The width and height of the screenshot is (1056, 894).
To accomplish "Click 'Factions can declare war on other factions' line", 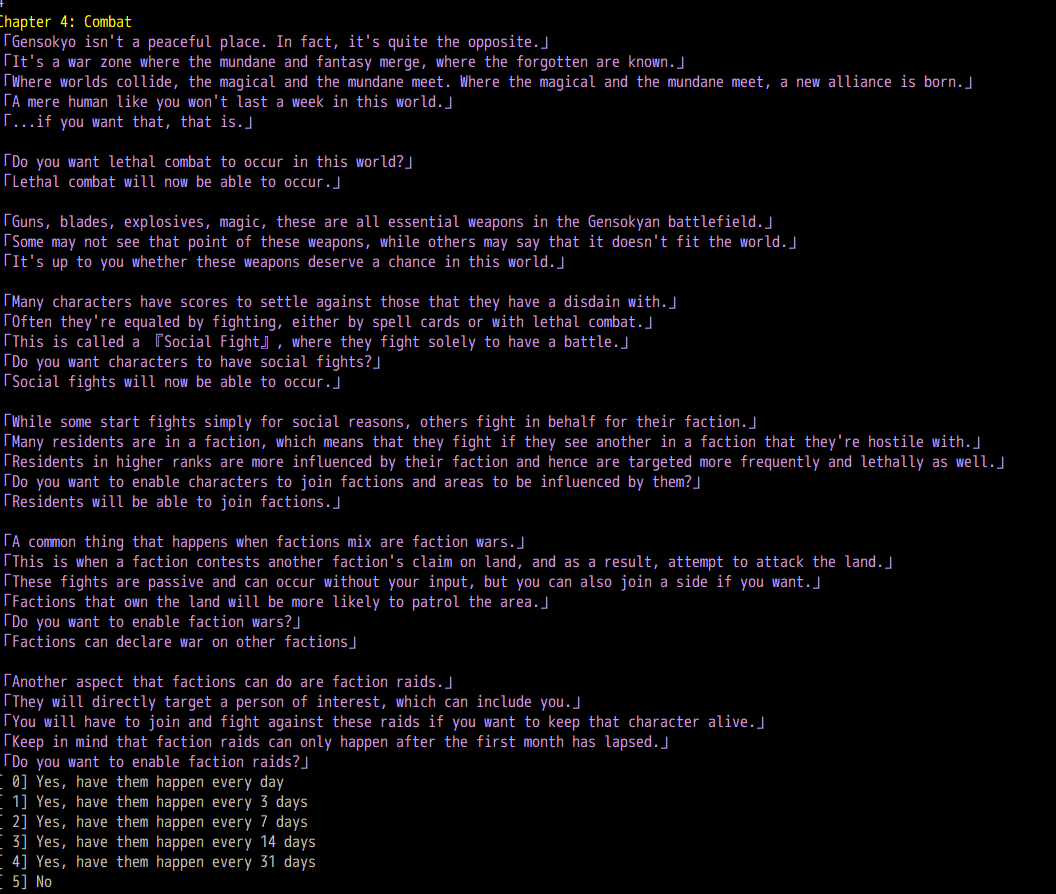I will point(180,642).
